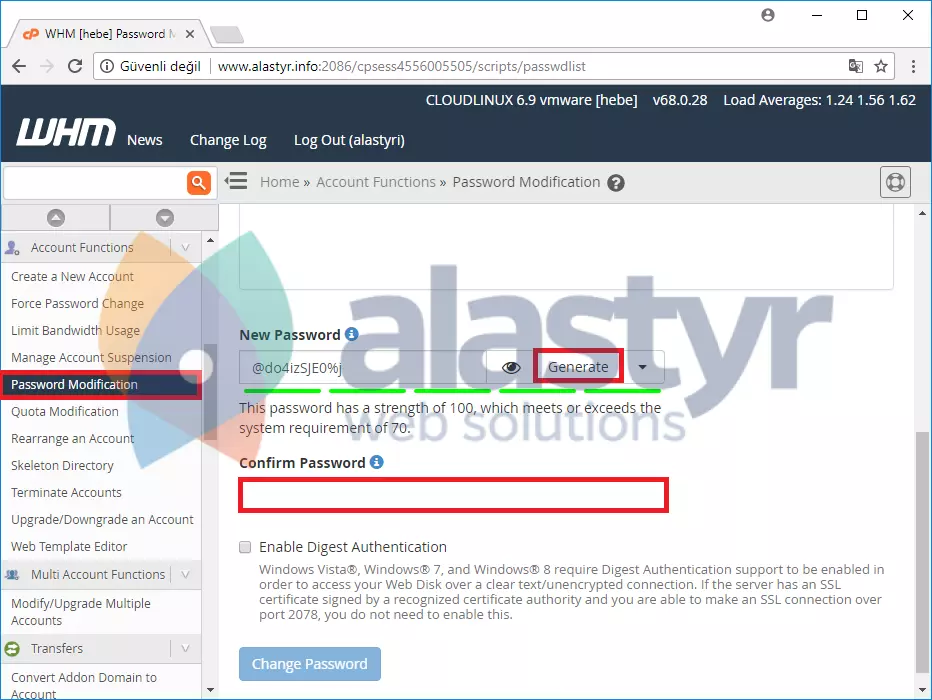Screen dimensions: 932x700
Task: Open the Chrome user profile icon
Action: pyautogui.click(x=768, y=15)
